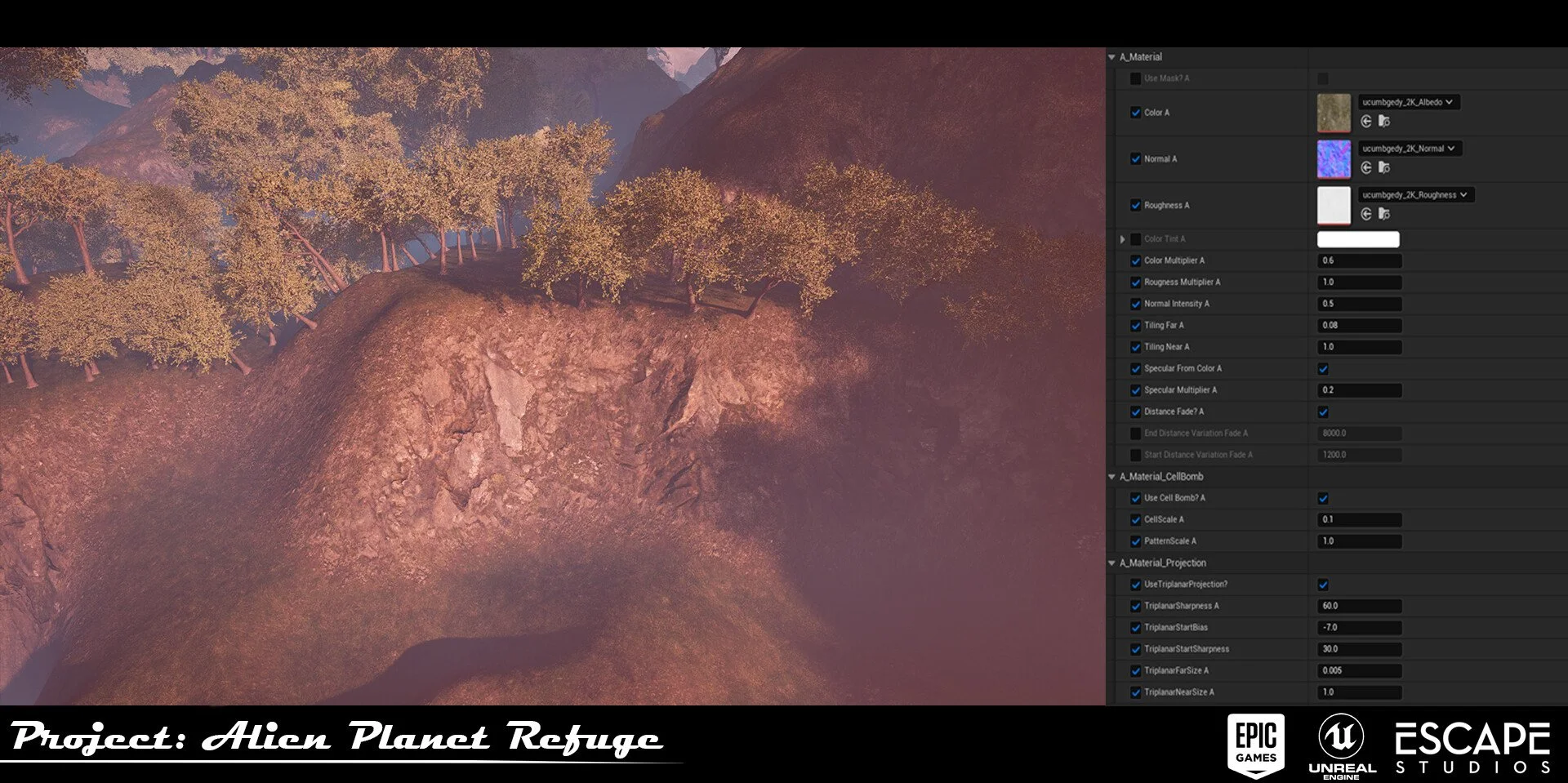Uncheck Use Cell Bomb? A override checkbox
The height and width of the screenshot is (783, 1568).
1135,498
